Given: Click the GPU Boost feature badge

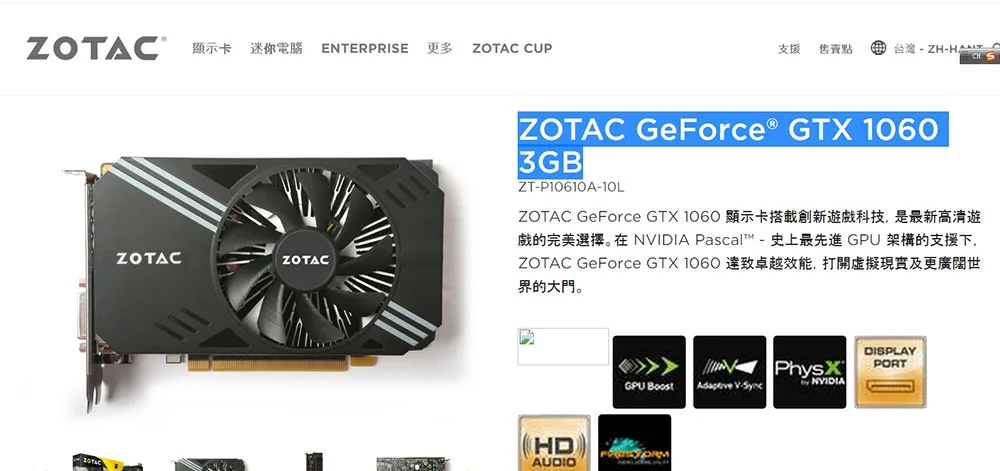Looking at the screenshot, I should [x=649, y=372].
